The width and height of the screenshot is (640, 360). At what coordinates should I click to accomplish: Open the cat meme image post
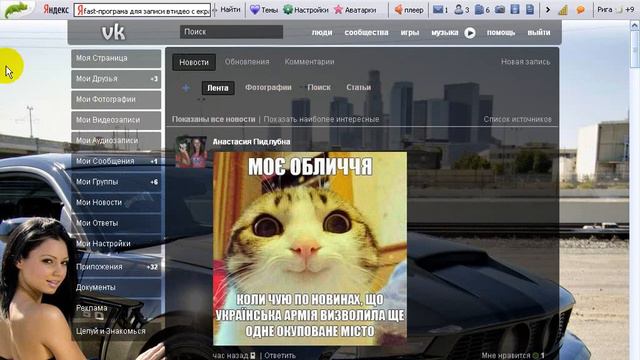[x=310, y=249]
